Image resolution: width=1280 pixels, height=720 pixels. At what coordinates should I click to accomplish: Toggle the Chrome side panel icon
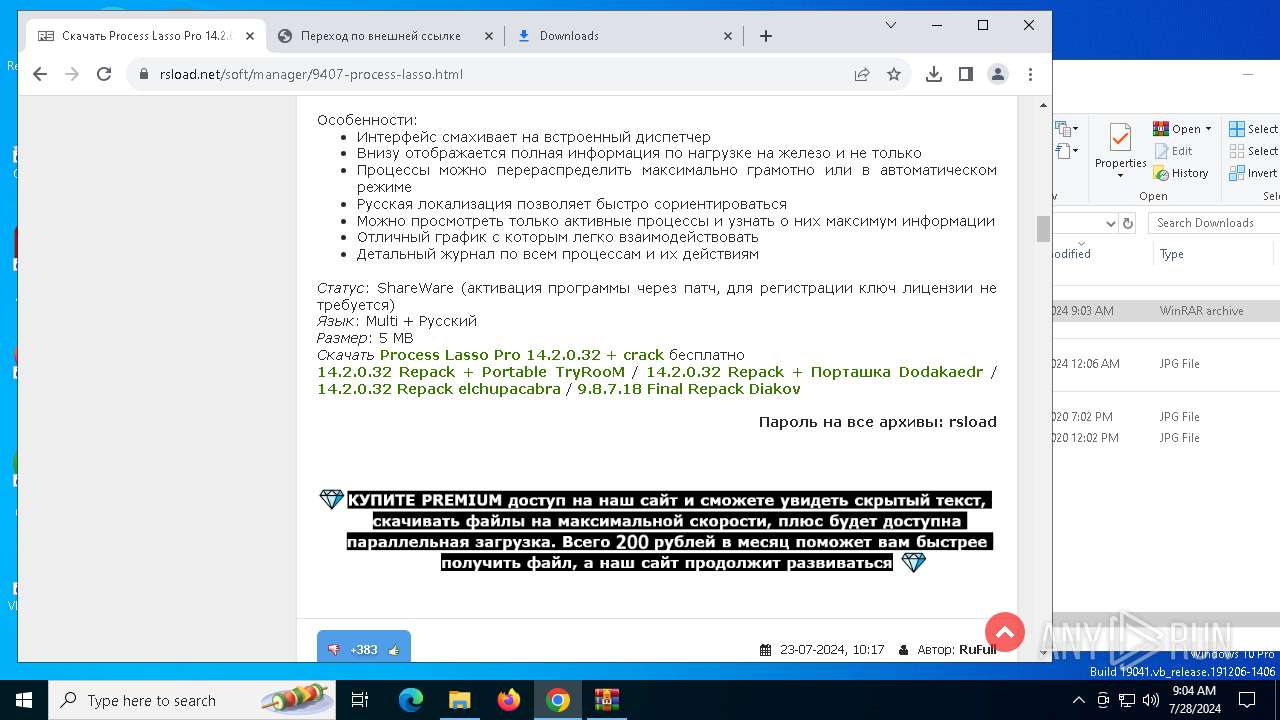(x=966, y=74)
